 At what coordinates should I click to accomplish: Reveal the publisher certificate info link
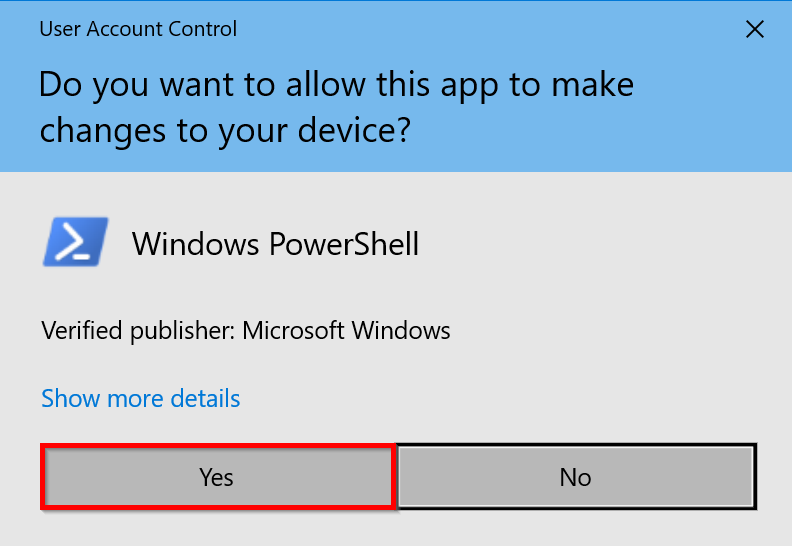[x=141, y=399]
